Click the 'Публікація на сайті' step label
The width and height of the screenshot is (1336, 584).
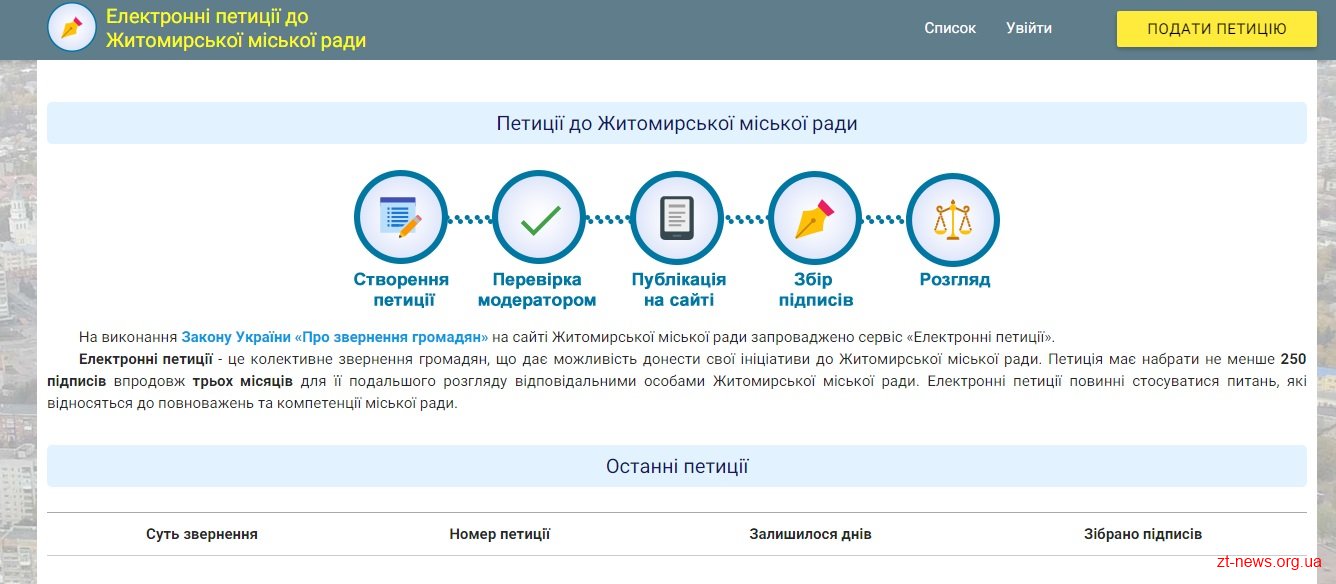point(679,290)
